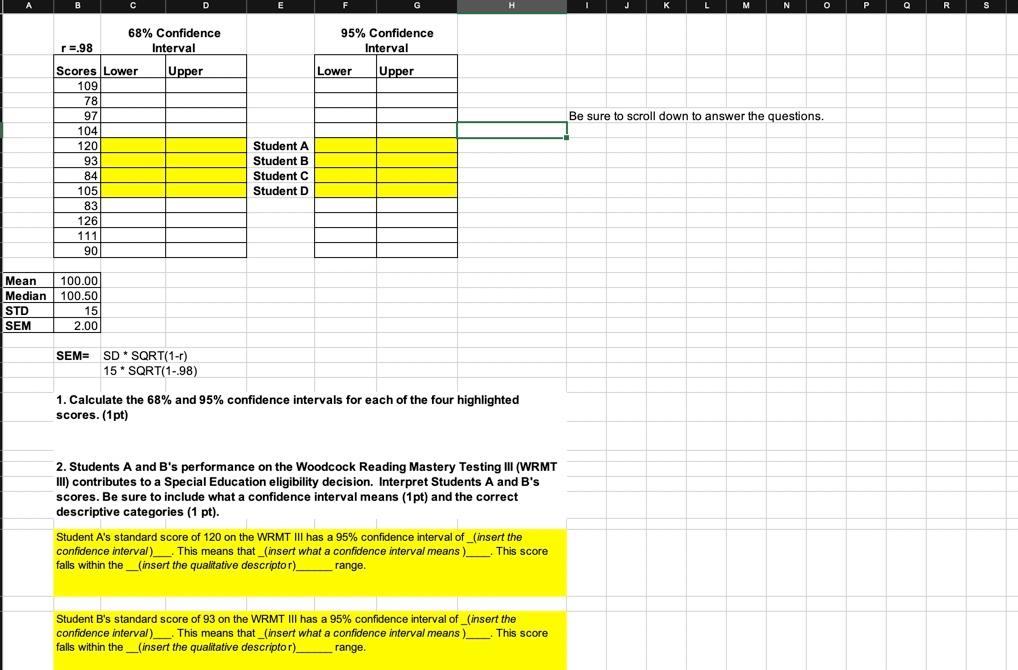Click the 'Student C' label
The width and height of the screenshot is (1018, 670).
pos(280,175)
